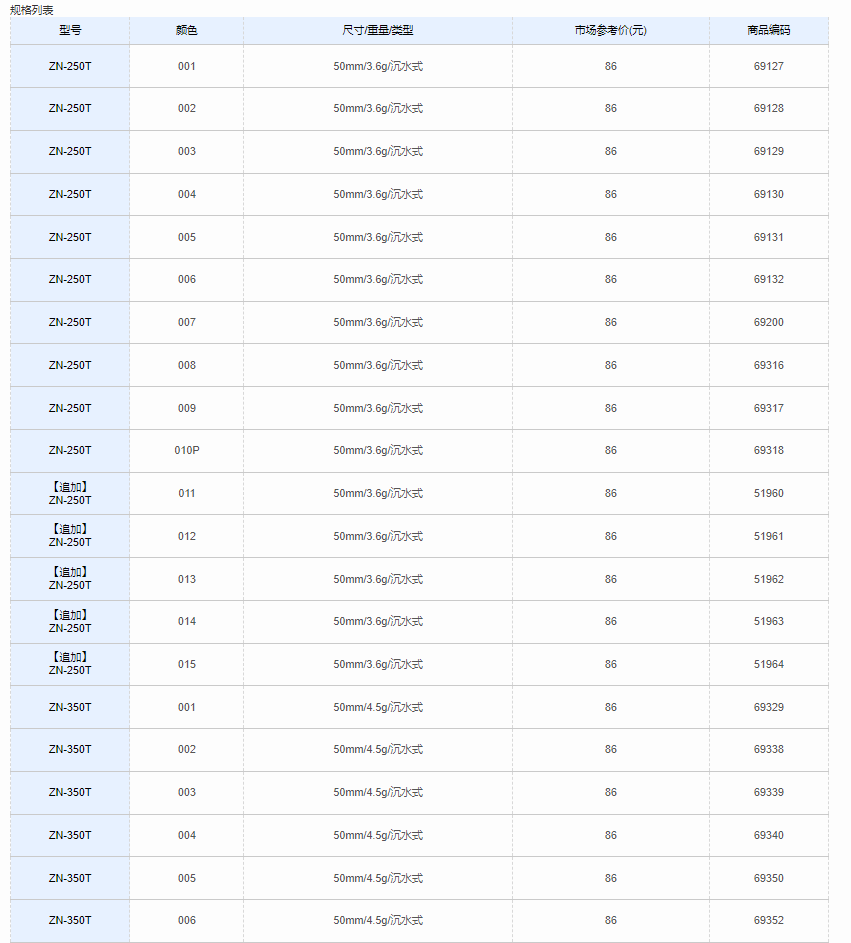Click the 50mm/4.5g/沉水式 spec in the 69340 row
851x943 pixels.
click(x=378, y=835)
